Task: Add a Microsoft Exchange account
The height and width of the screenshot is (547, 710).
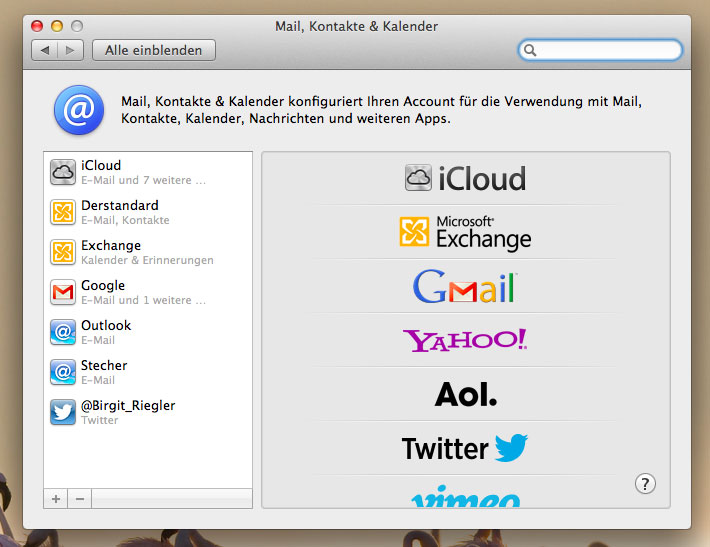Action: (465, 232)
